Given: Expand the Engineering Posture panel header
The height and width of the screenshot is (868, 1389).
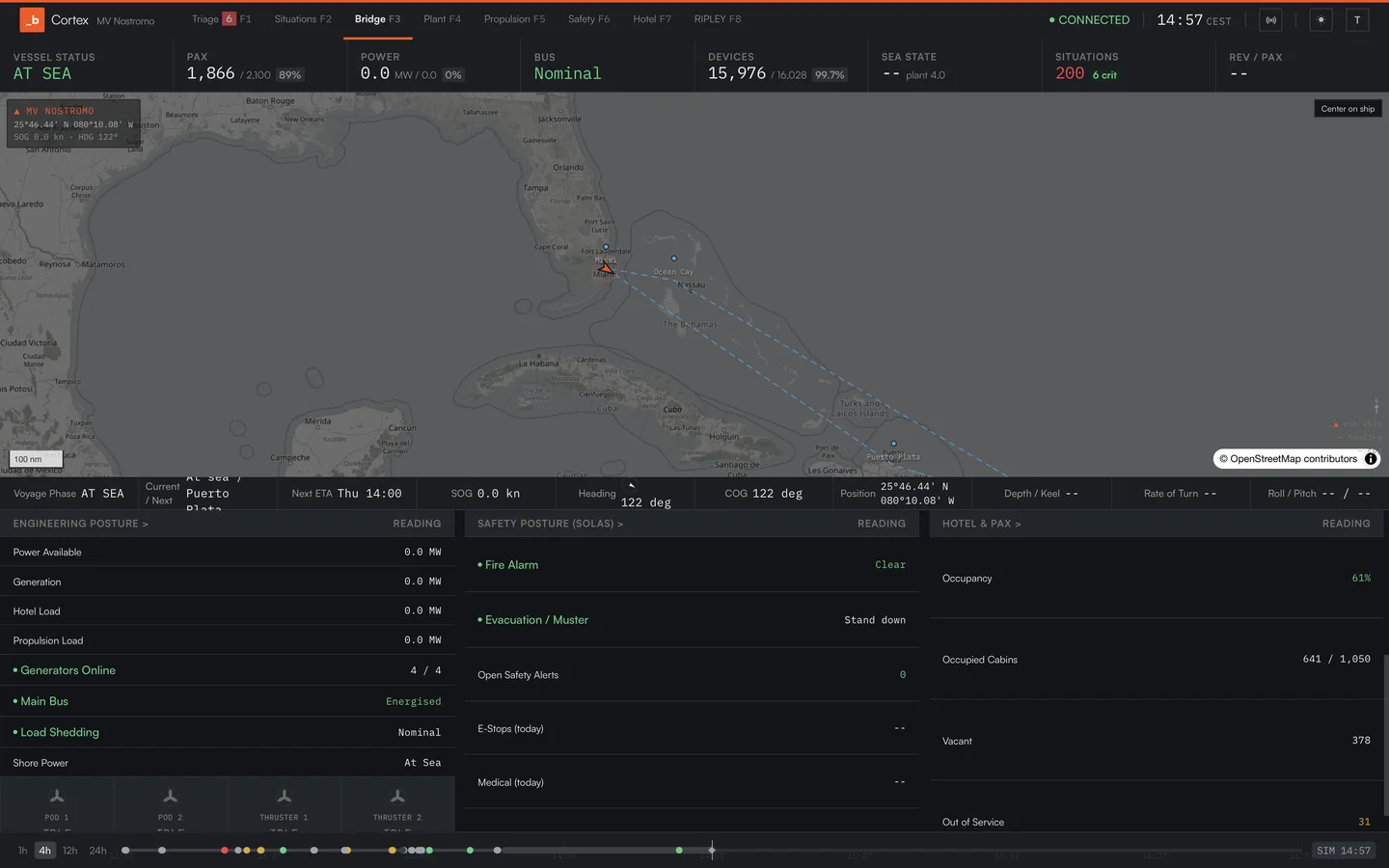Looking at the screenshot, I should pyautogui.click(x=81, y=524).
